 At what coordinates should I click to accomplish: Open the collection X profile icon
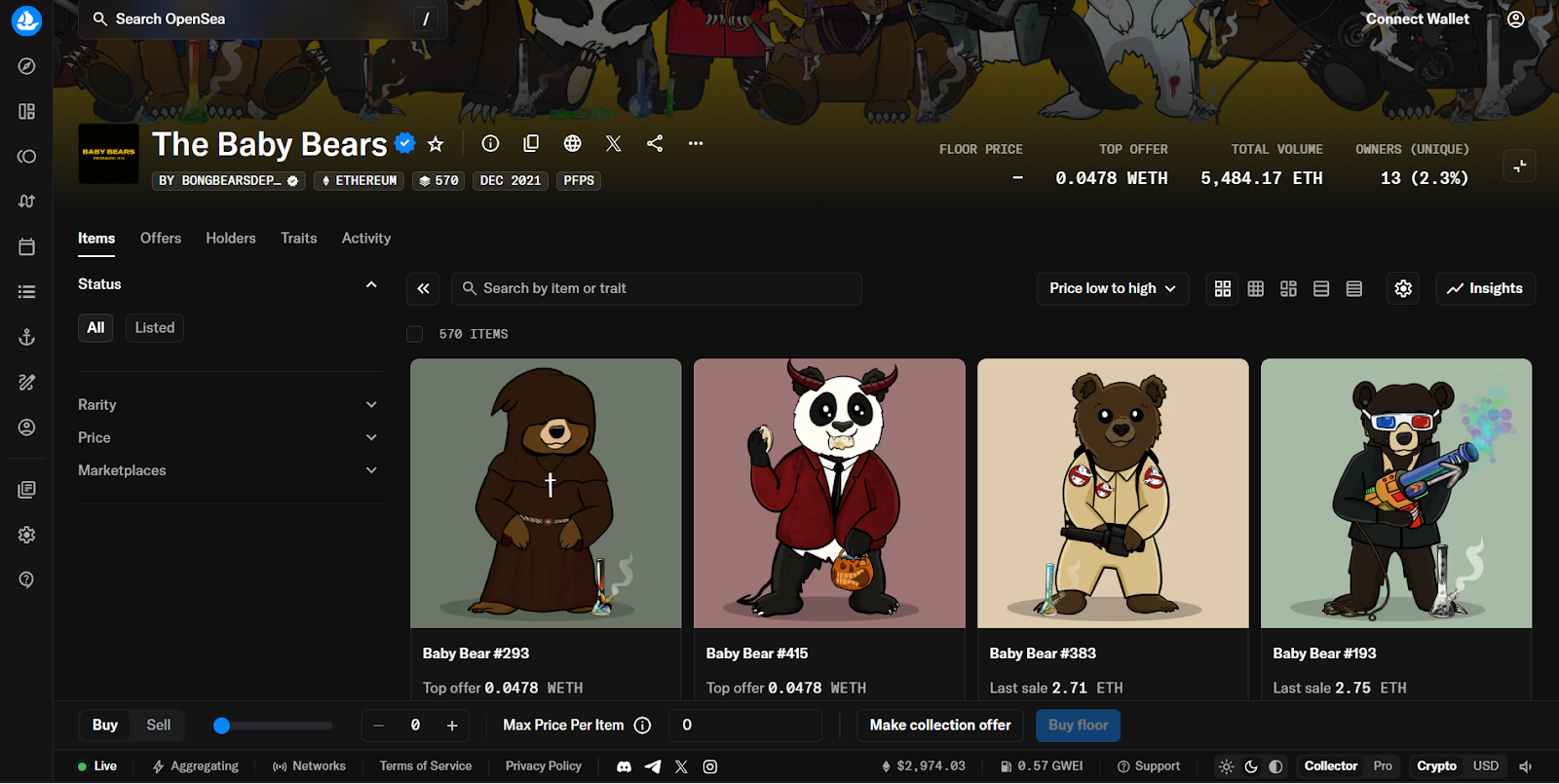point(613,143)
